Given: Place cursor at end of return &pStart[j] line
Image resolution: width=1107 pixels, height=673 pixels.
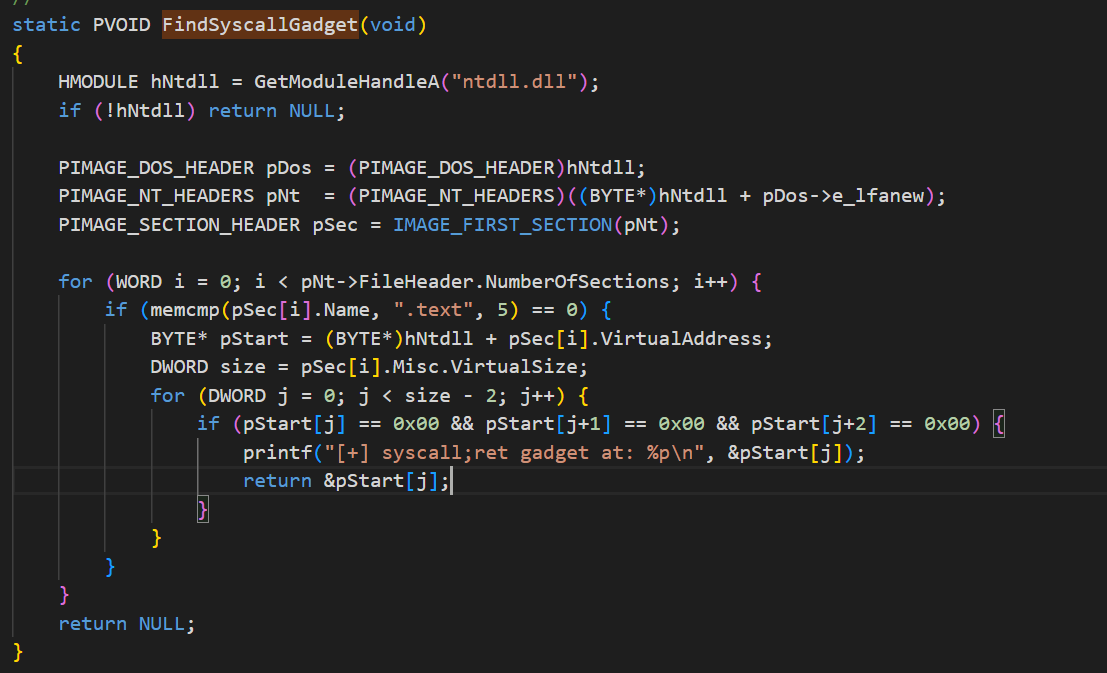Looking at the screenshot, I should coord(454,482).
